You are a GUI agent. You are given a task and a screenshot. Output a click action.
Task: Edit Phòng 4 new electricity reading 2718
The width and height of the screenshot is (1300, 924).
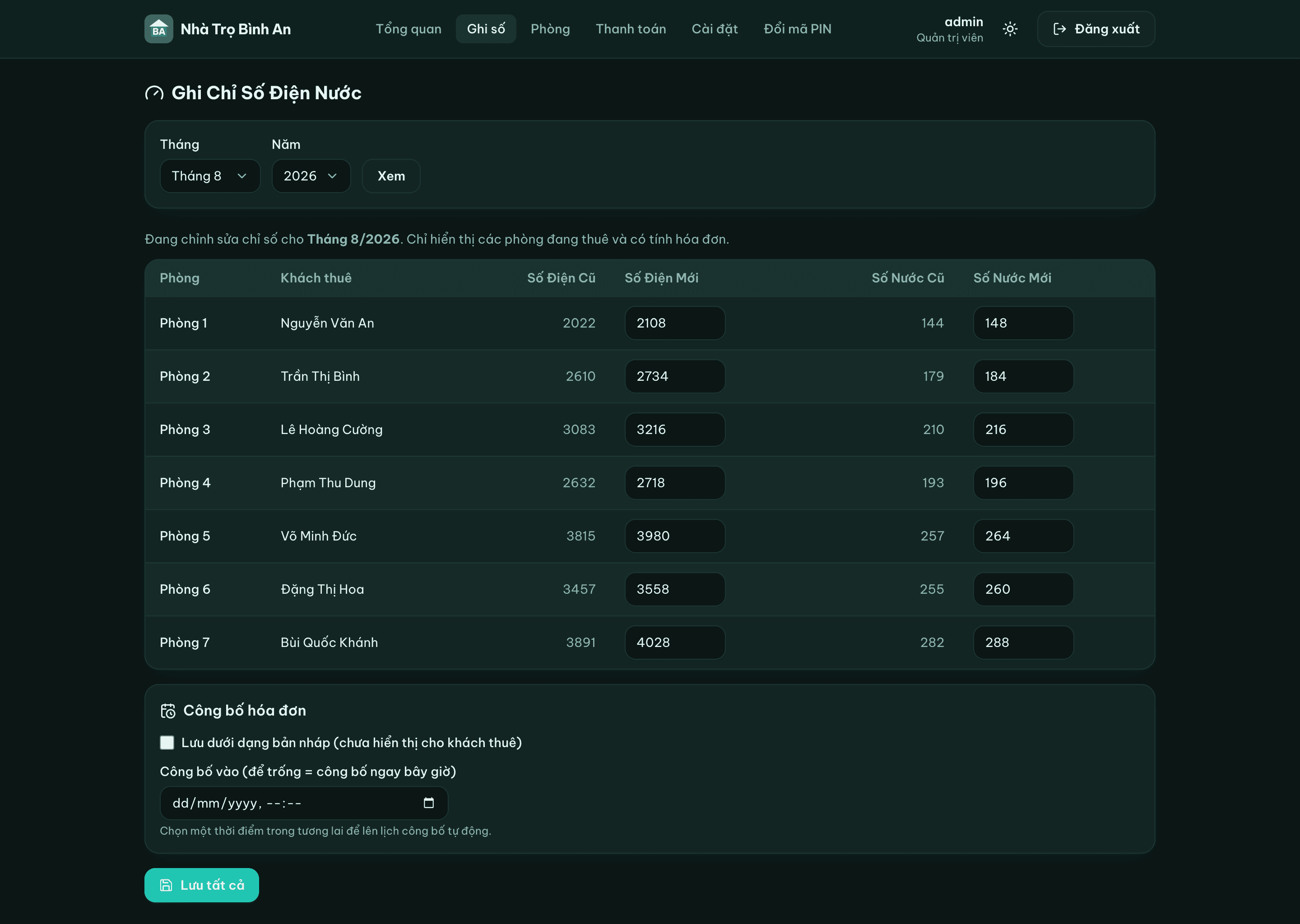point(675,482)
